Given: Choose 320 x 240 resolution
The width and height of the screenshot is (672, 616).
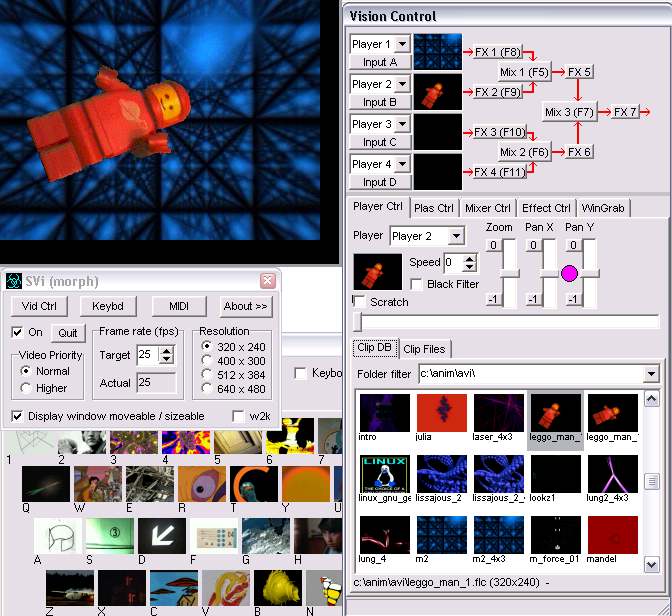Looking at the screenshot, I should pos(207,346).
